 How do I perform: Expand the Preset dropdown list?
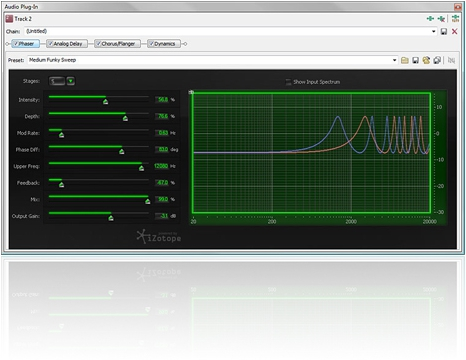click(394, 60)
